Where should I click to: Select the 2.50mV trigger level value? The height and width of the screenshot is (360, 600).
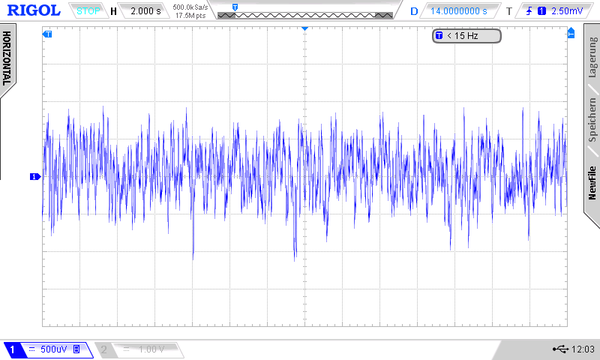tap(567, 11)
